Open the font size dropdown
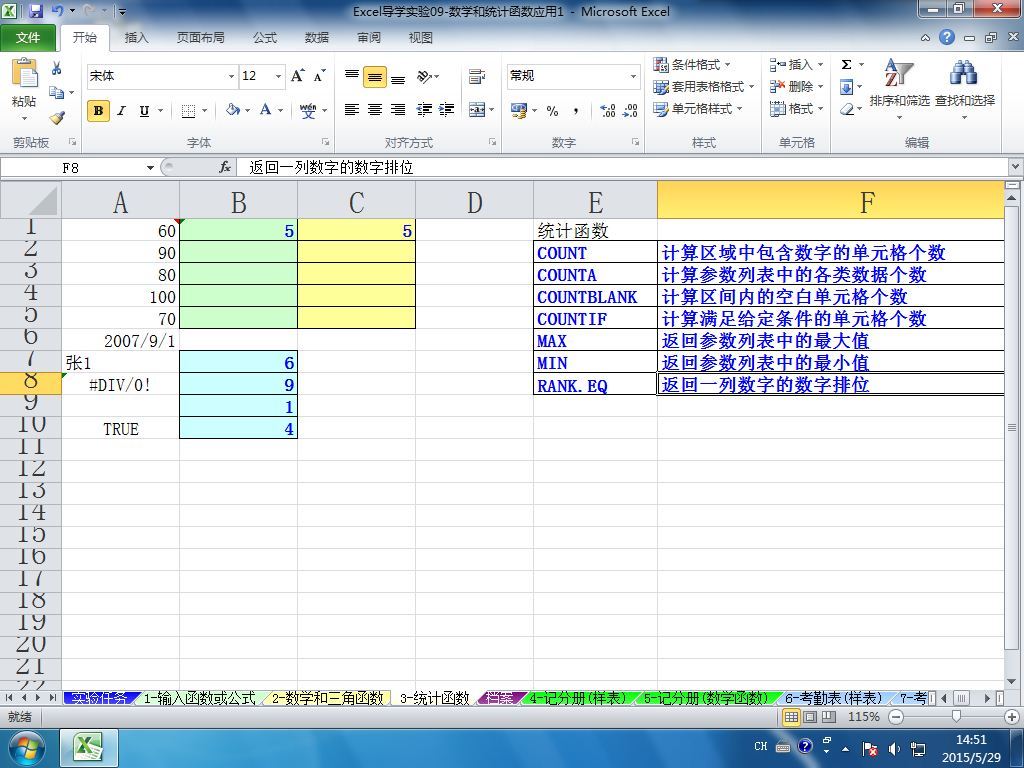 278,76
